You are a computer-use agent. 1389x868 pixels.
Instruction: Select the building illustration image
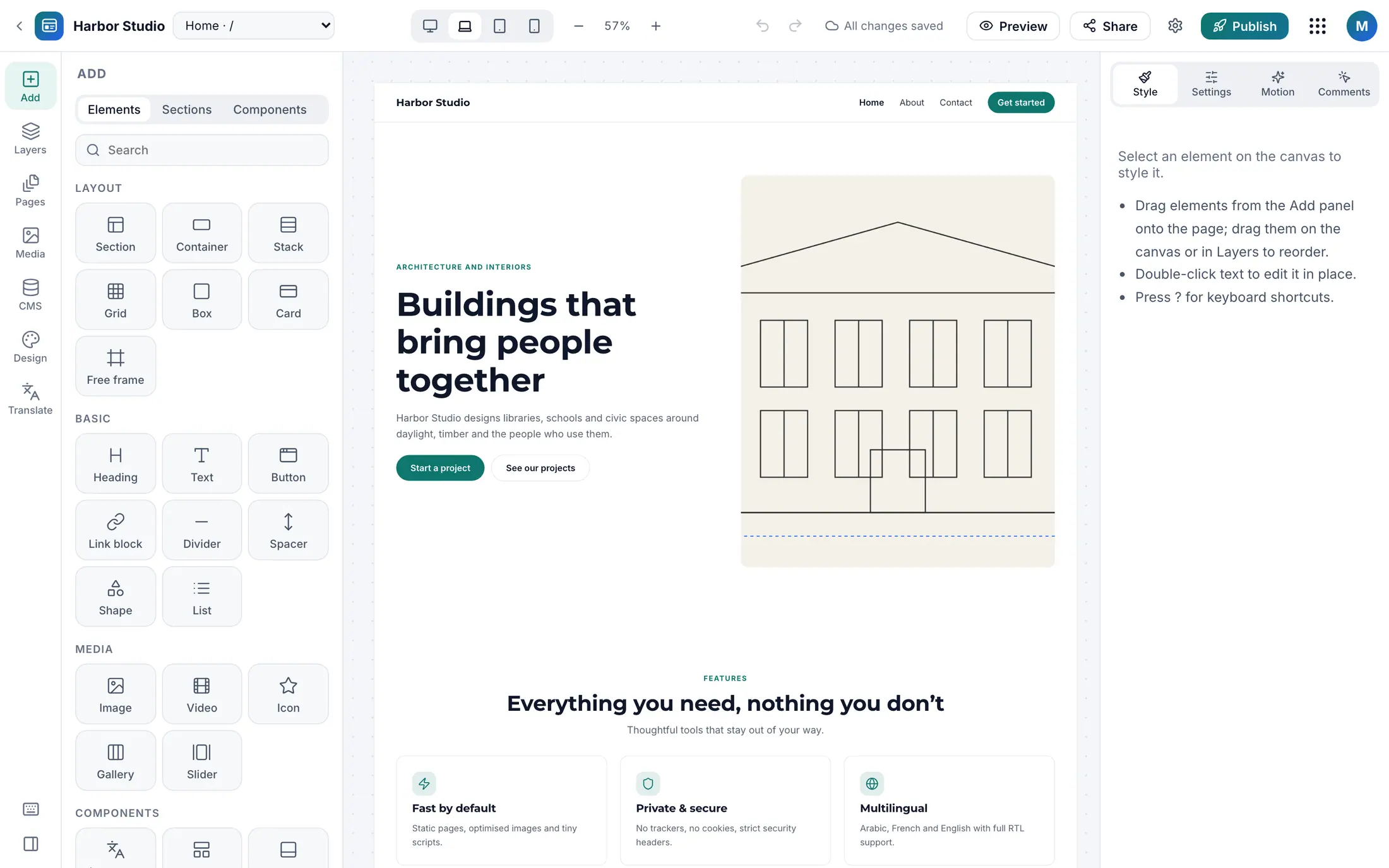click(897, 371)
